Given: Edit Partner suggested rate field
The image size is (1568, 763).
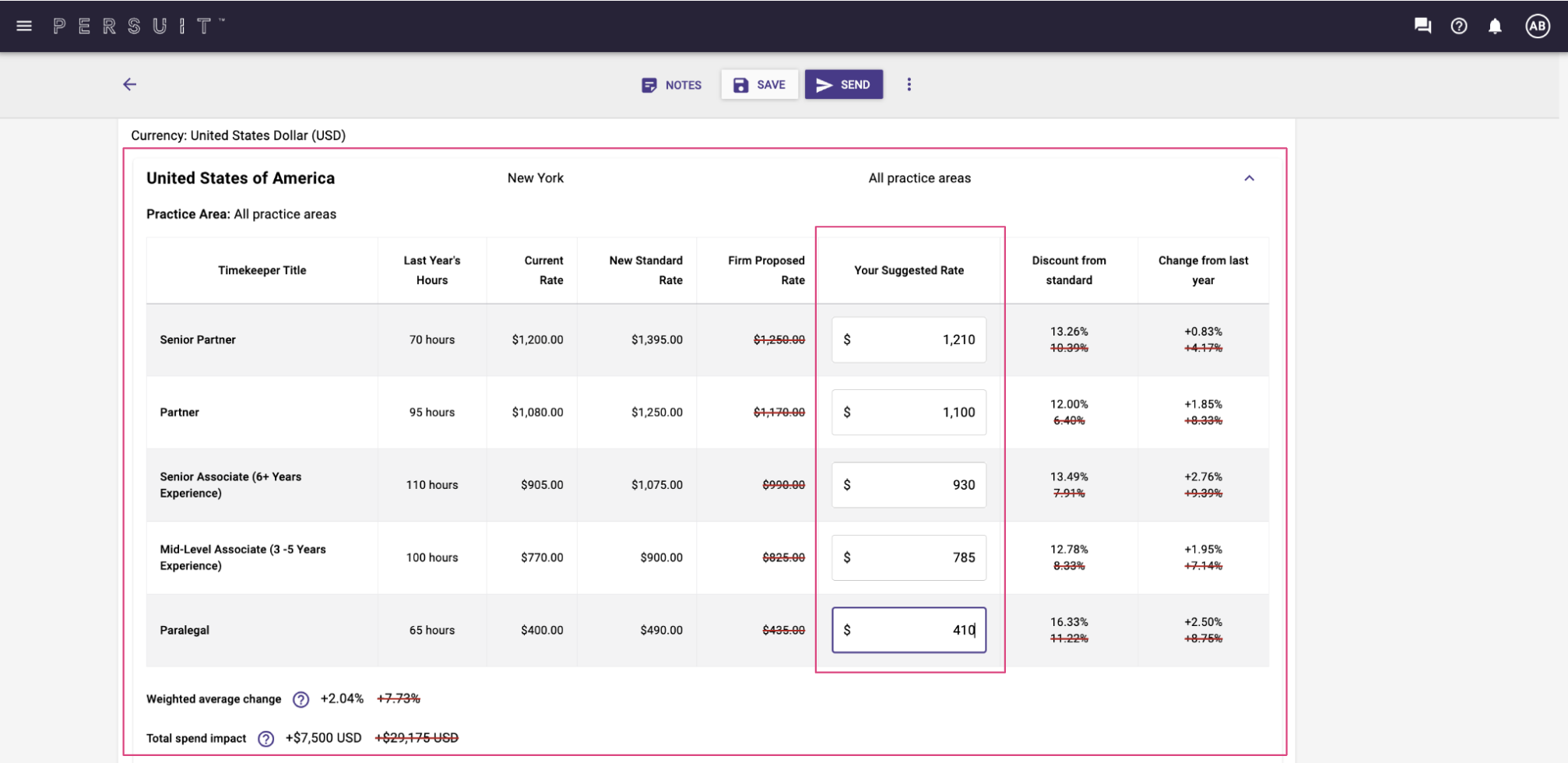Looking at the screenshot, I should pyautogui.click(x=909, y=412).
